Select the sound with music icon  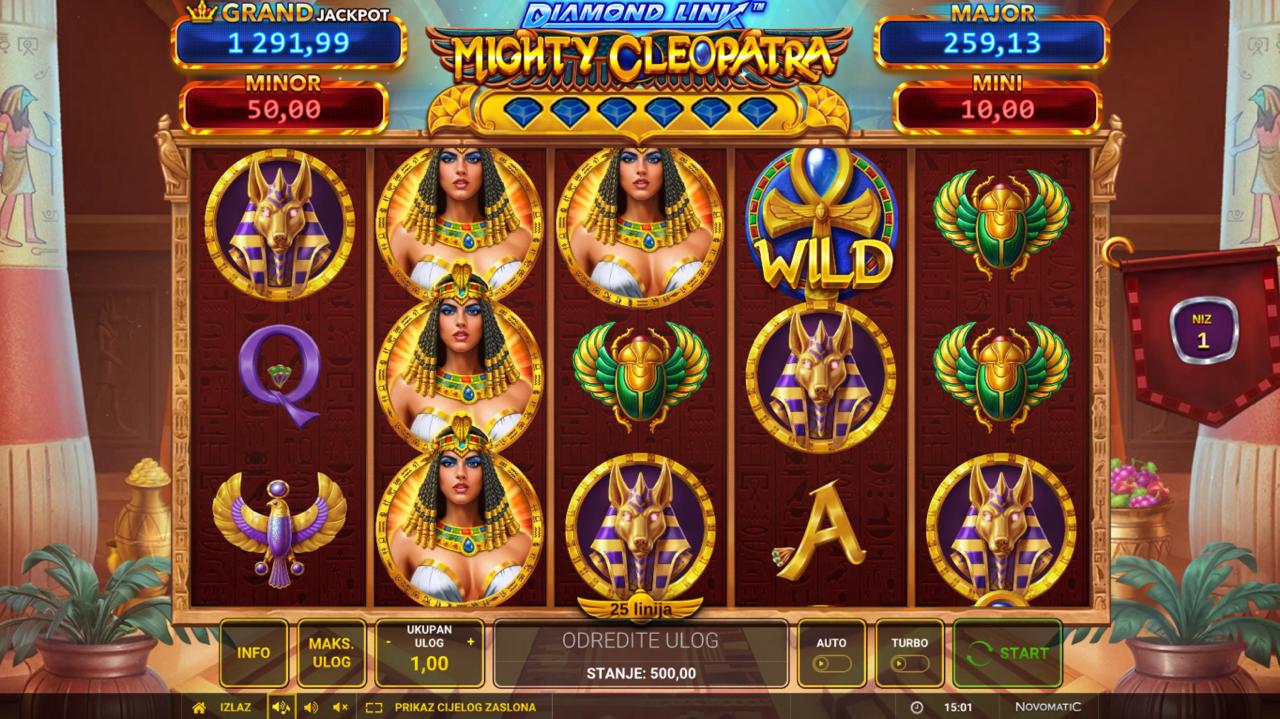pos(281,707)
